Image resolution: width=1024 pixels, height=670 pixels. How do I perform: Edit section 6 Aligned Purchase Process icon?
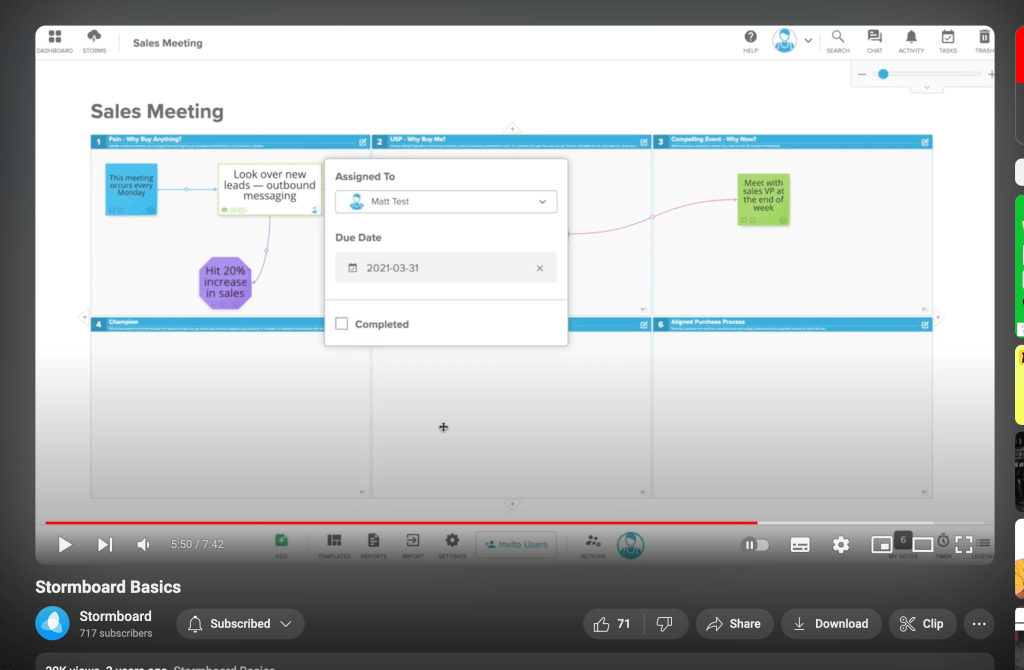[x=925, y=325]
